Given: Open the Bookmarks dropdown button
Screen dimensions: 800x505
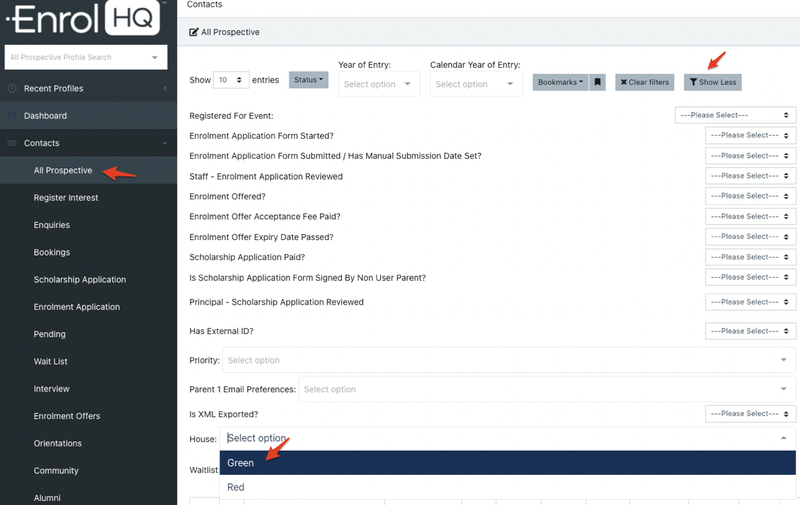Looking at the screenshot, I should (x=559, y=82).
